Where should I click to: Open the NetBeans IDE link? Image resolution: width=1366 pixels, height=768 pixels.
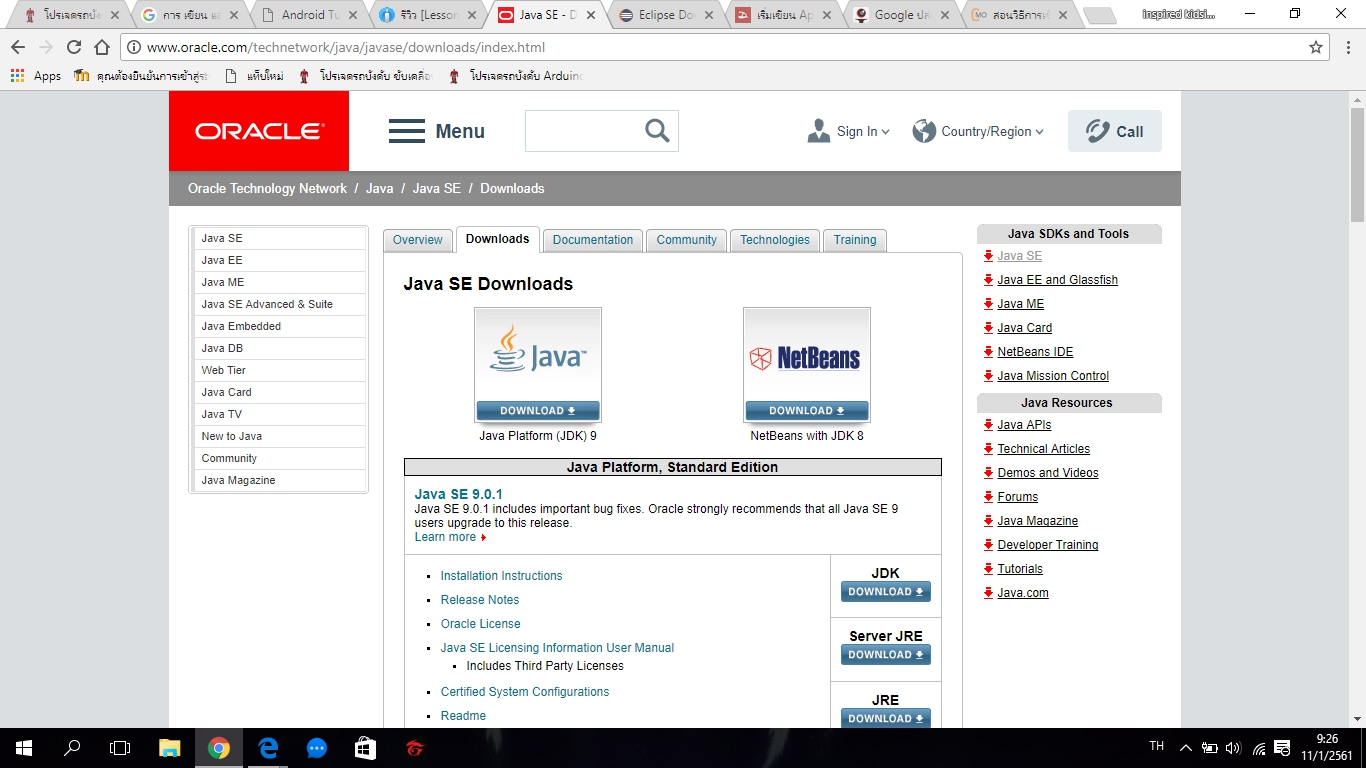tap(1035, 352)
